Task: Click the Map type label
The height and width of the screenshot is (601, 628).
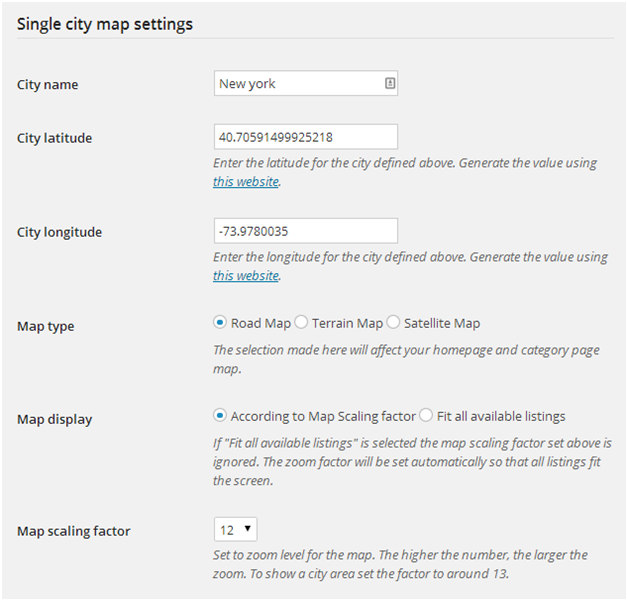Action: (x=46, y=326)
